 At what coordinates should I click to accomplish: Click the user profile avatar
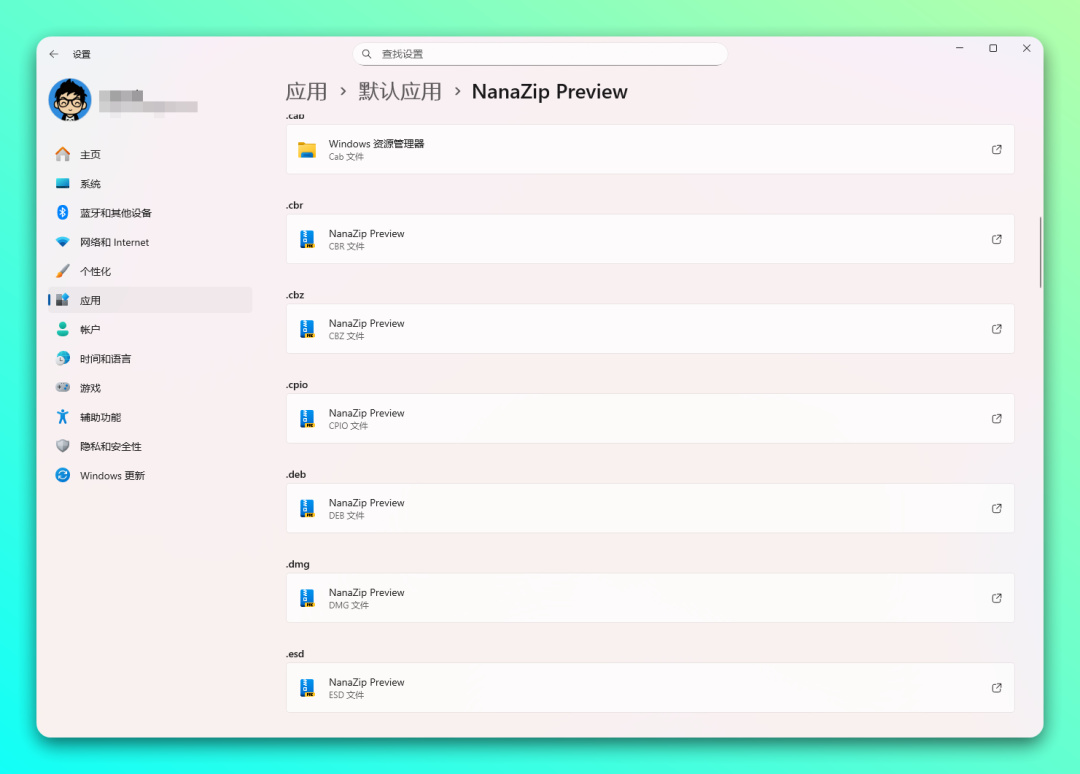point(70,100)
